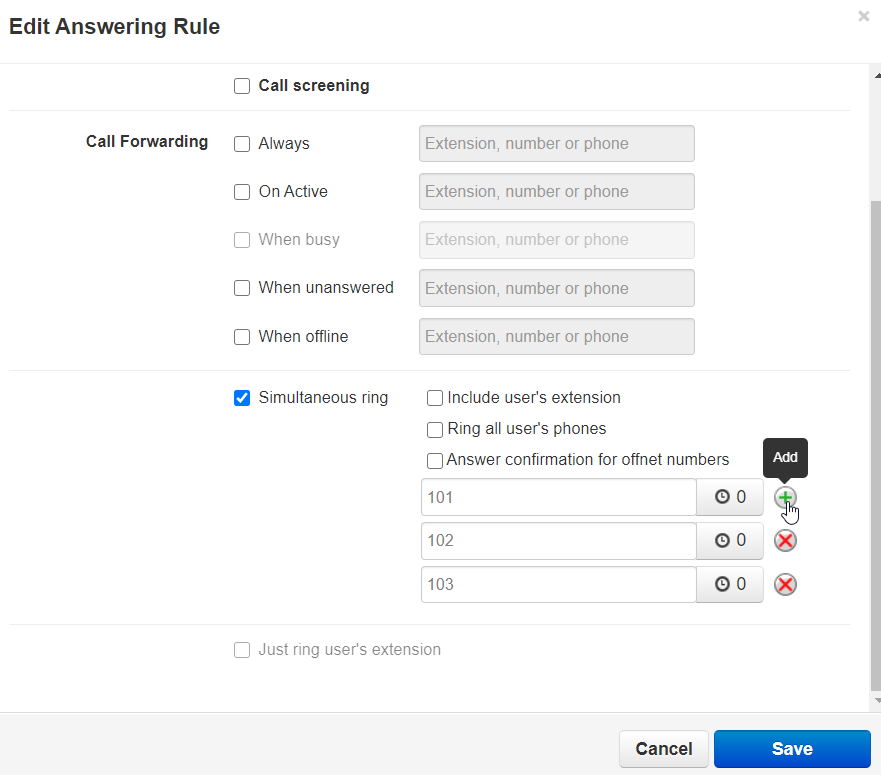Click the Cancel button
The image size is (881, 775).
click(664, 749)
